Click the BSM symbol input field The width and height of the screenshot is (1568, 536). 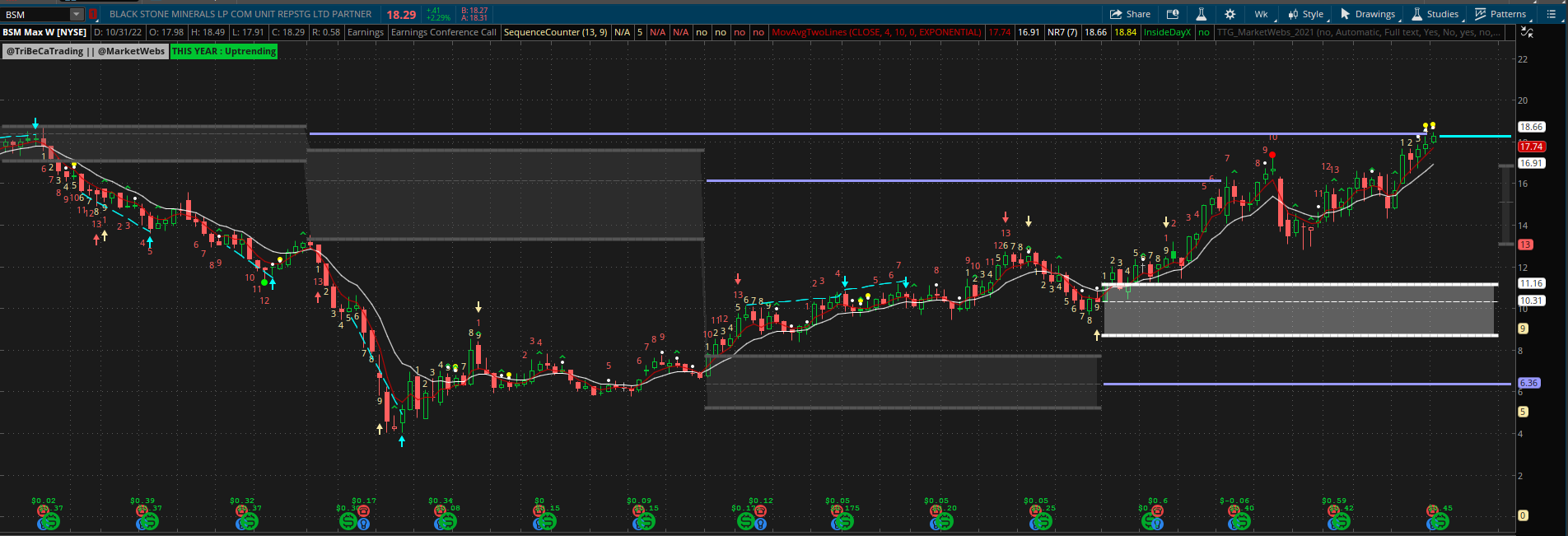(x=36, y=14)
